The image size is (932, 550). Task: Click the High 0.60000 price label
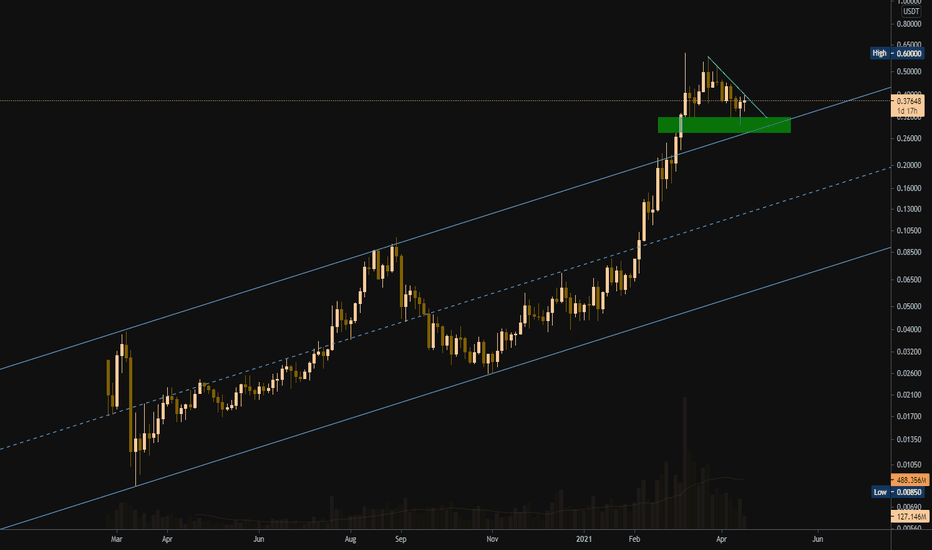tap(897, 54)
